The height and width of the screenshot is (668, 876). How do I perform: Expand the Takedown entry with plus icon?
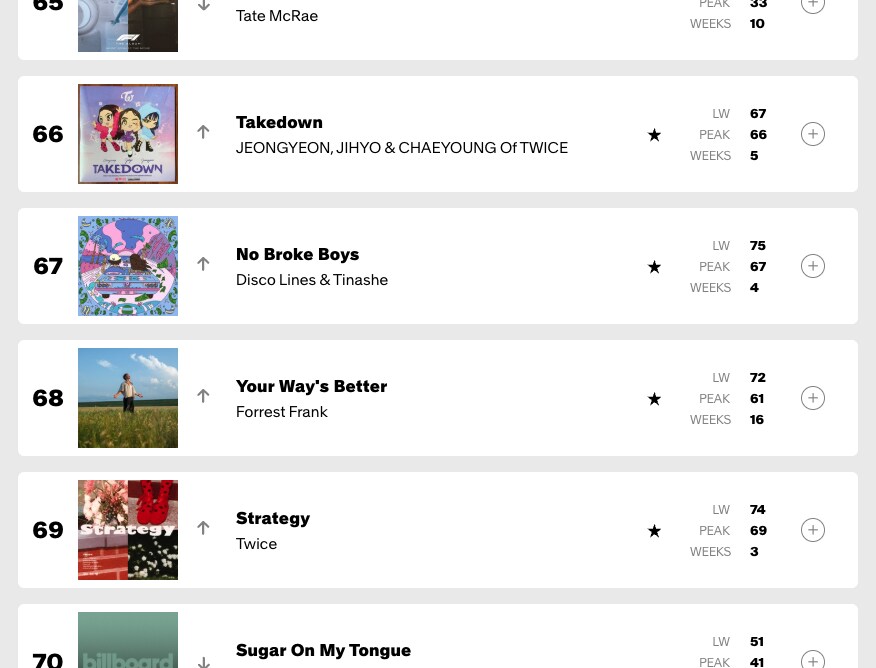tap(813, 134)
